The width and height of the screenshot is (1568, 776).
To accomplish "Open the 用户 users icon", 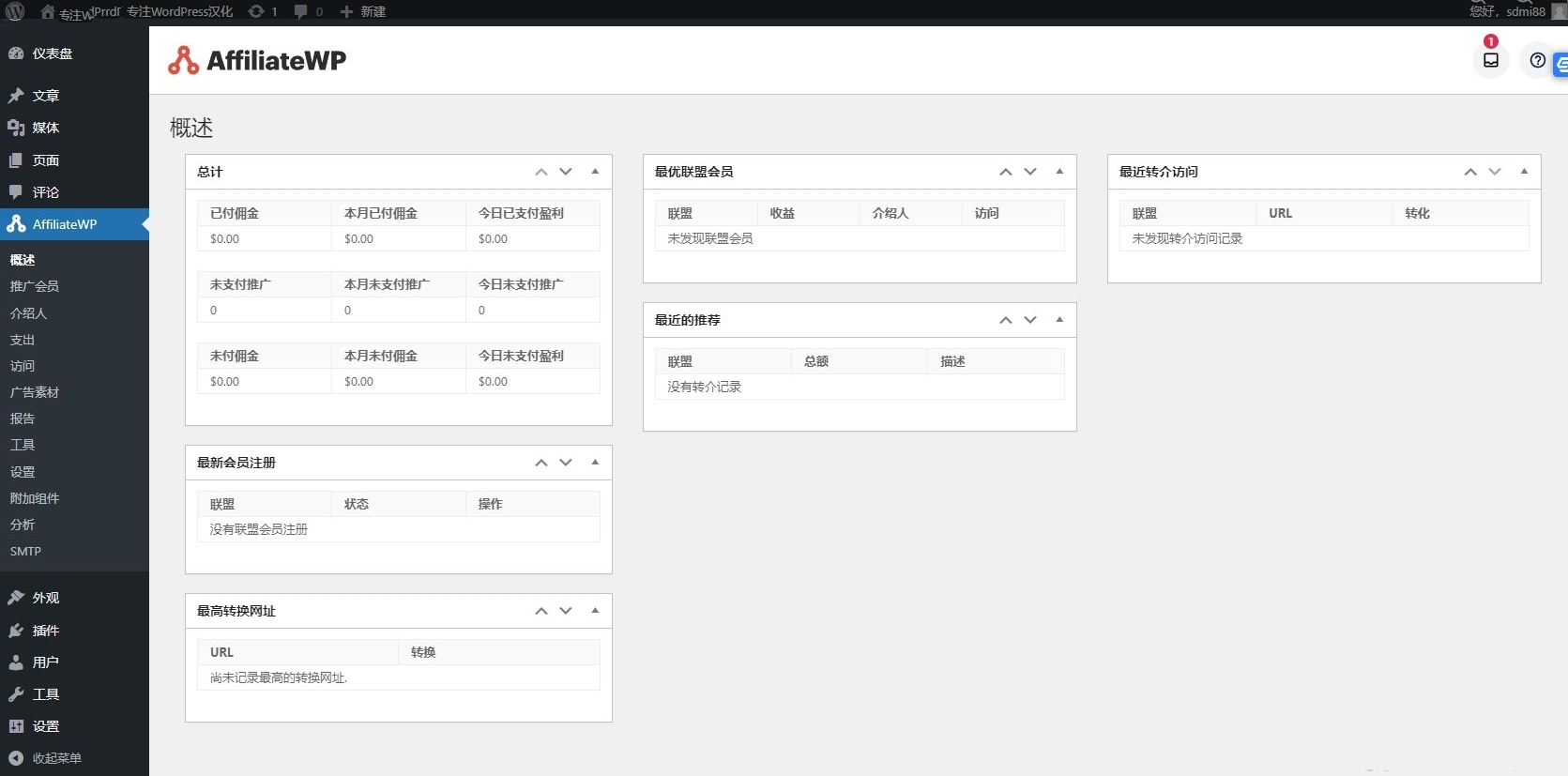I will [16, 662].
